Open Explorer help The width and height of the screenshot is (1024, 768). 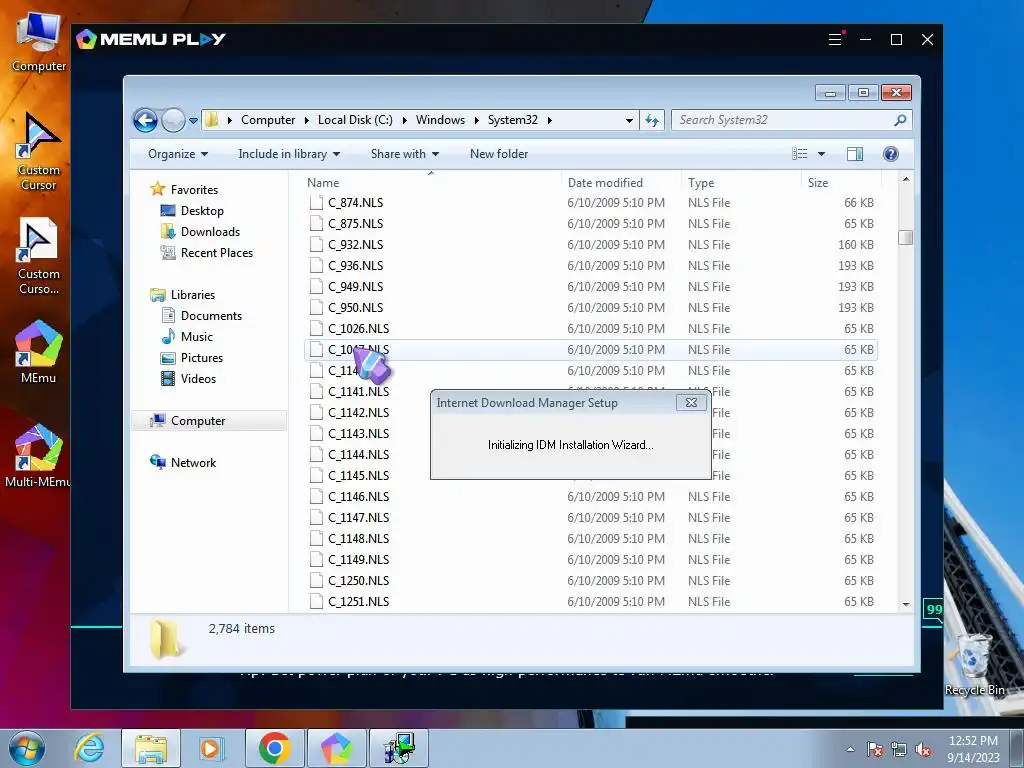coord(891,154)
